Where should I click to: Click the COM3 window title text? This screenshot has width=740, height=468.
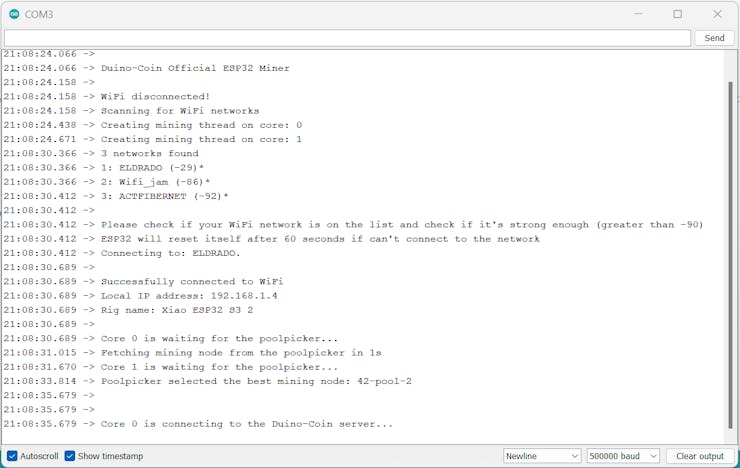point(39,14)
